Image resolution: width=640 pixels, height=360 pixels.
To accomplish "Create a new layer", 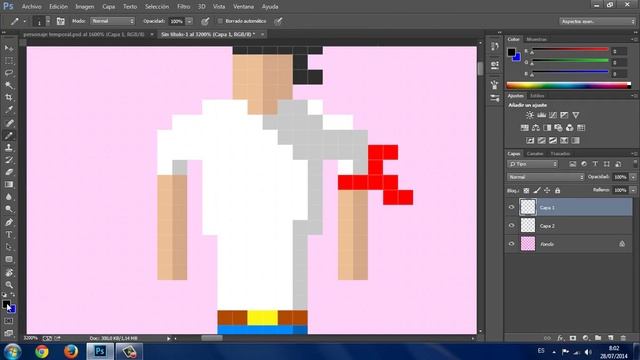I will coord(611,338).
